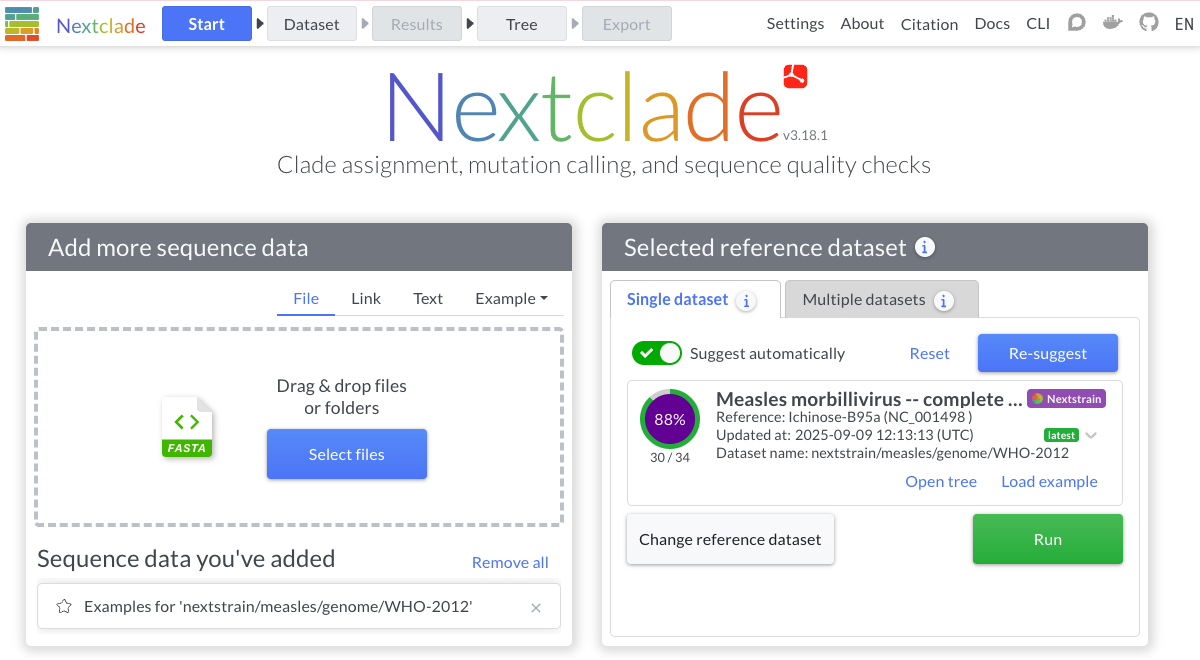
Task: Click the red PDF icon near logo
Action: (795, 76)
